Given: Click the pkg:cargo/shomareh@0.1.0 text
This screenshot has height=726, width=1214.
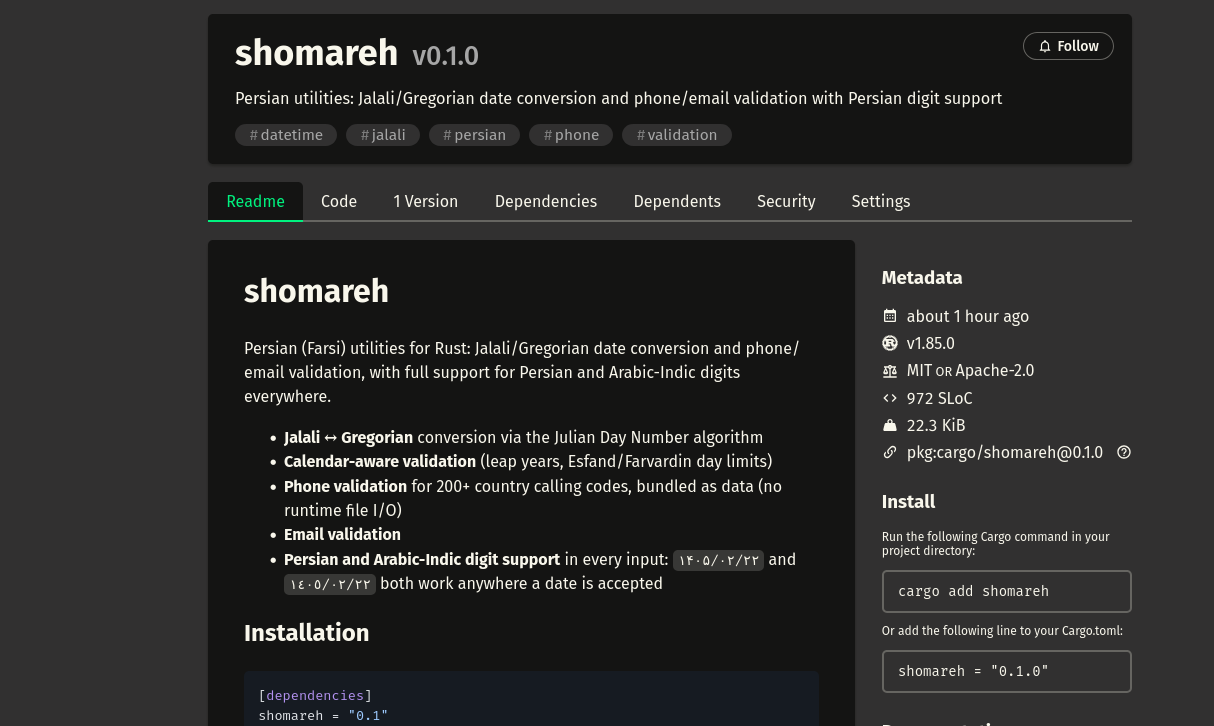Looking at the screenshot, I should [1004, 453].
